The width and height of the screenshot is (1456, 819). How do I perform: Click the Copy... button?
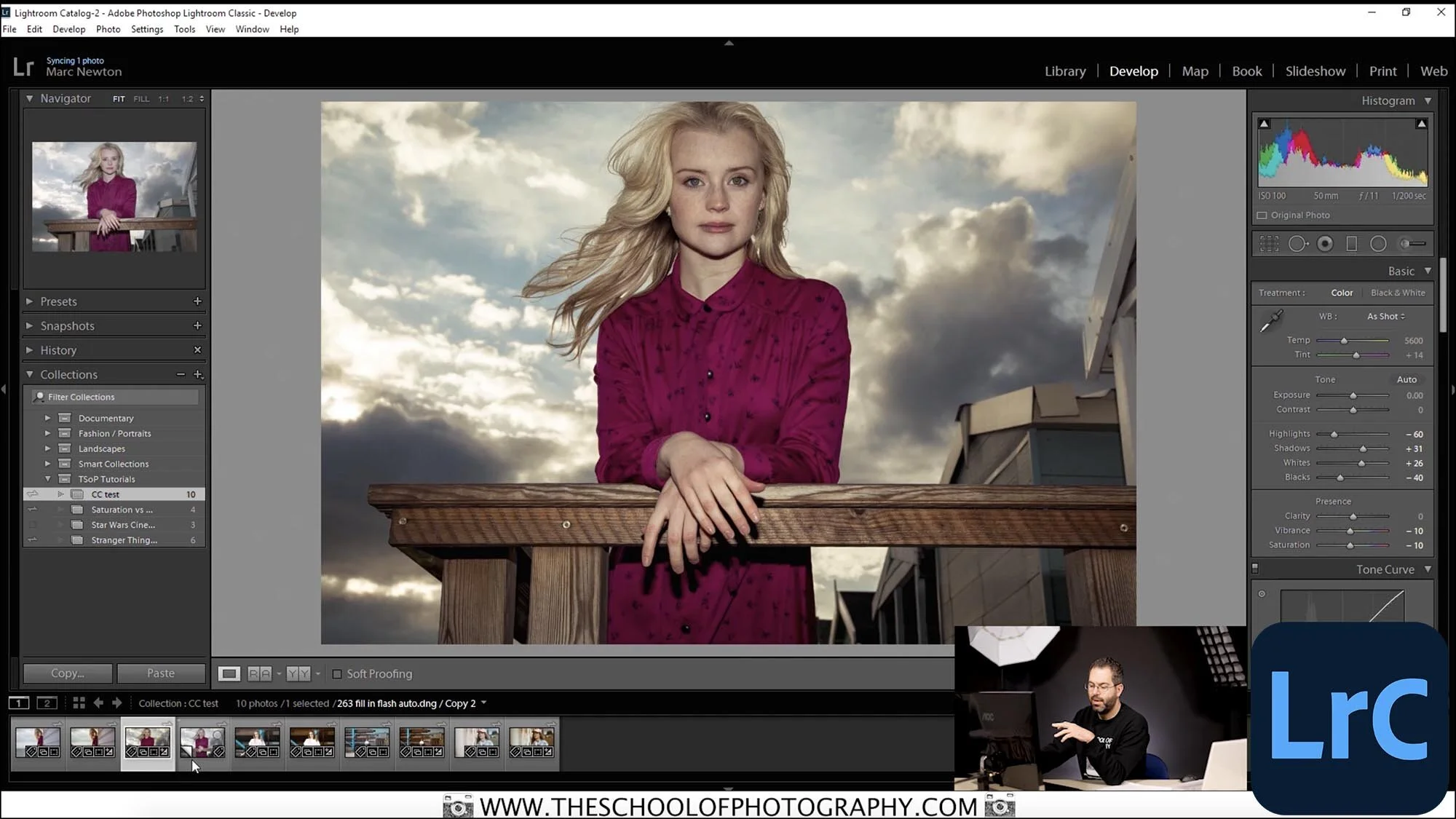point(68,673)
